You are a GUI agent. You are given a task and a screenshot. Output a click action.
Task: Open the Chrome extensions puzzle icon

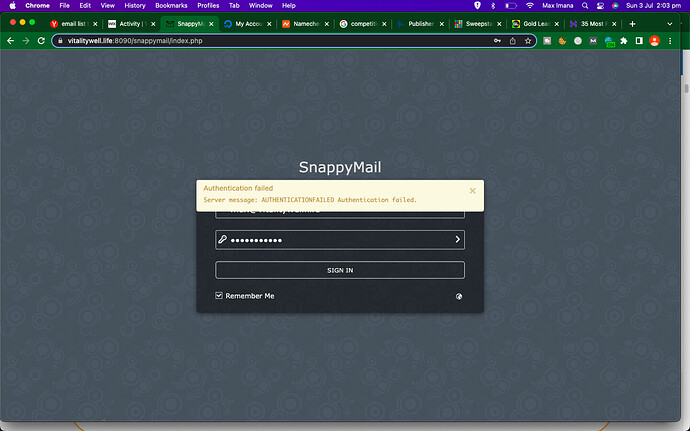pyautogui.click(x=624, y=41)
